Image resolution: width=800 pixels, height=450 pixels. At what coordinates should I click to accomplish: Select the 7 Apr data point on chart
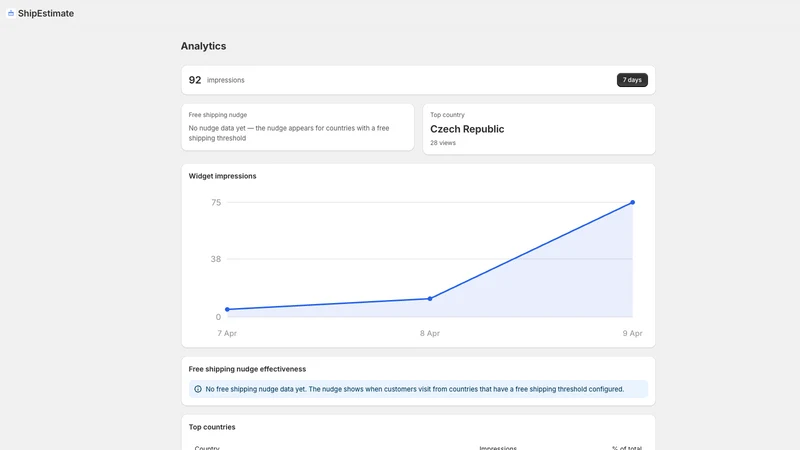[x=227, y=309]
